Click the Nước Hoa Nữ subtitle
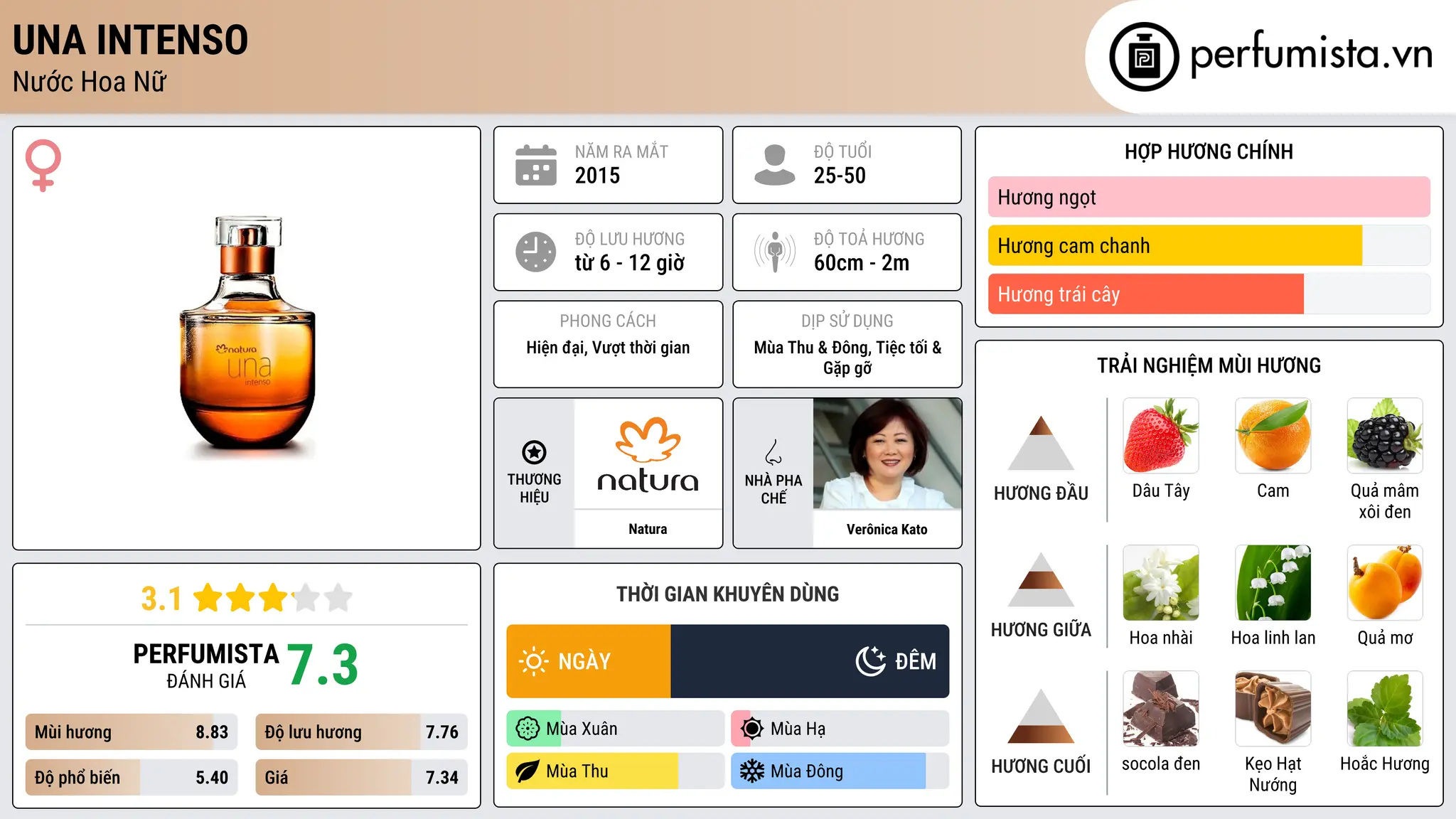 click(x=90, y=82)
